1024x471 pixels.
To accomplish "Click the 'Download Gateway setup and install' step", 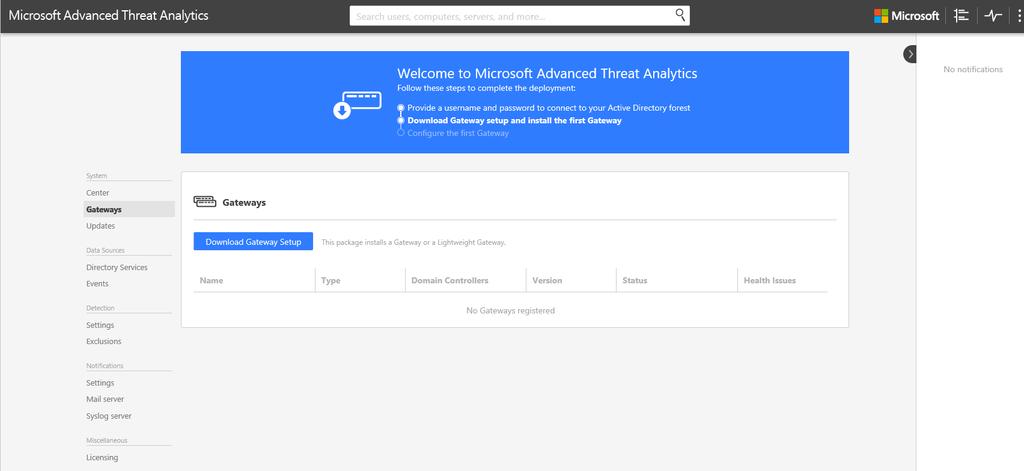I will [x=515, y=120].
